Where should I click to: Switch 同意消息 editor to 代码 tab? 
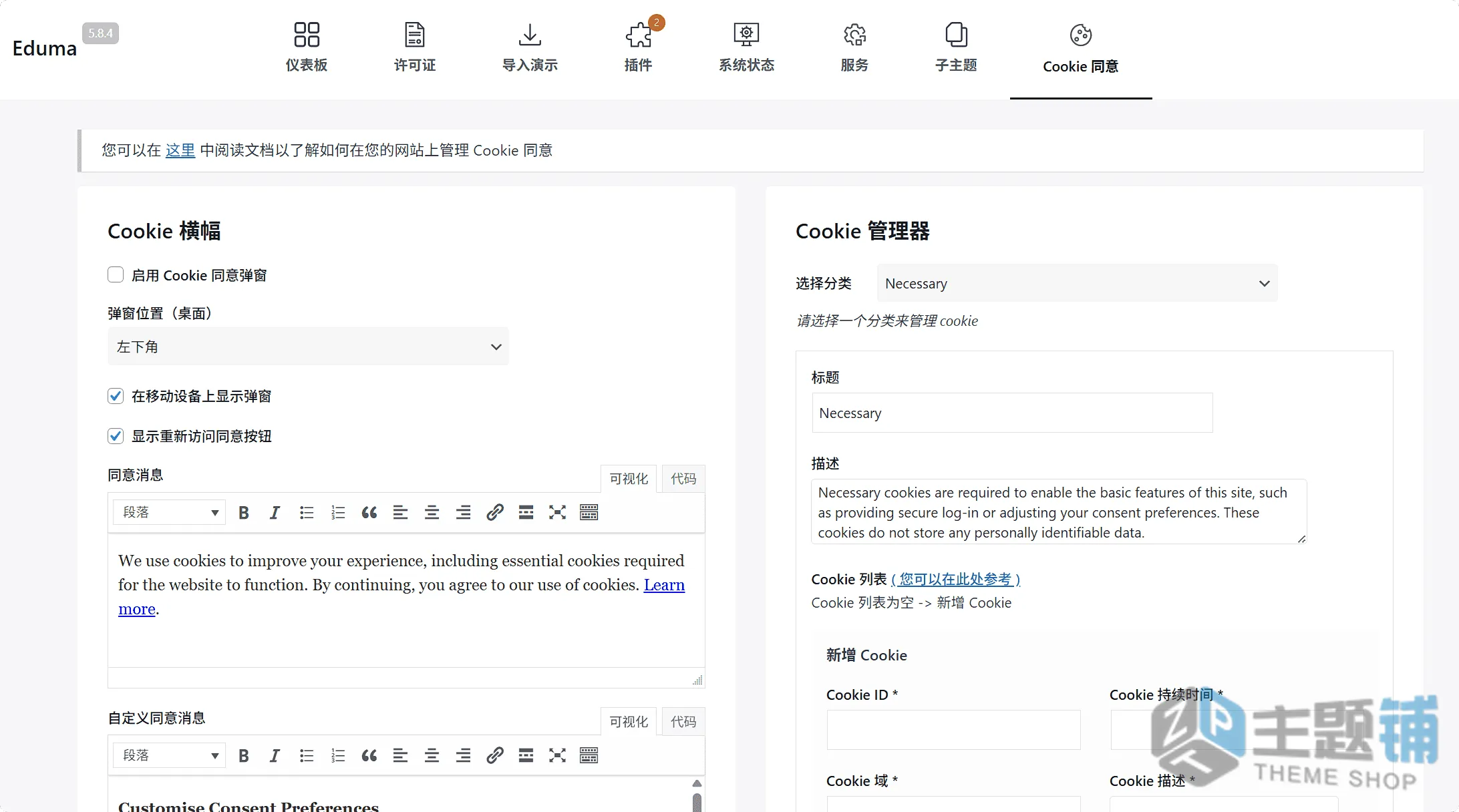point(683,479)
